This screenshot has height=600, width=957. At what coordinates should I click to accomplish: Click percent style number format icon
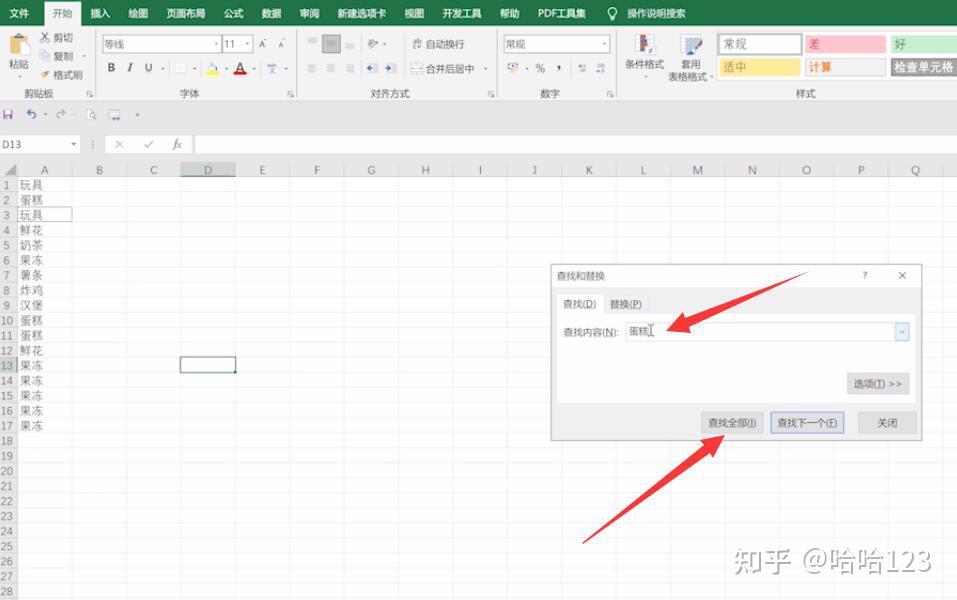click(x=540, y=68)
